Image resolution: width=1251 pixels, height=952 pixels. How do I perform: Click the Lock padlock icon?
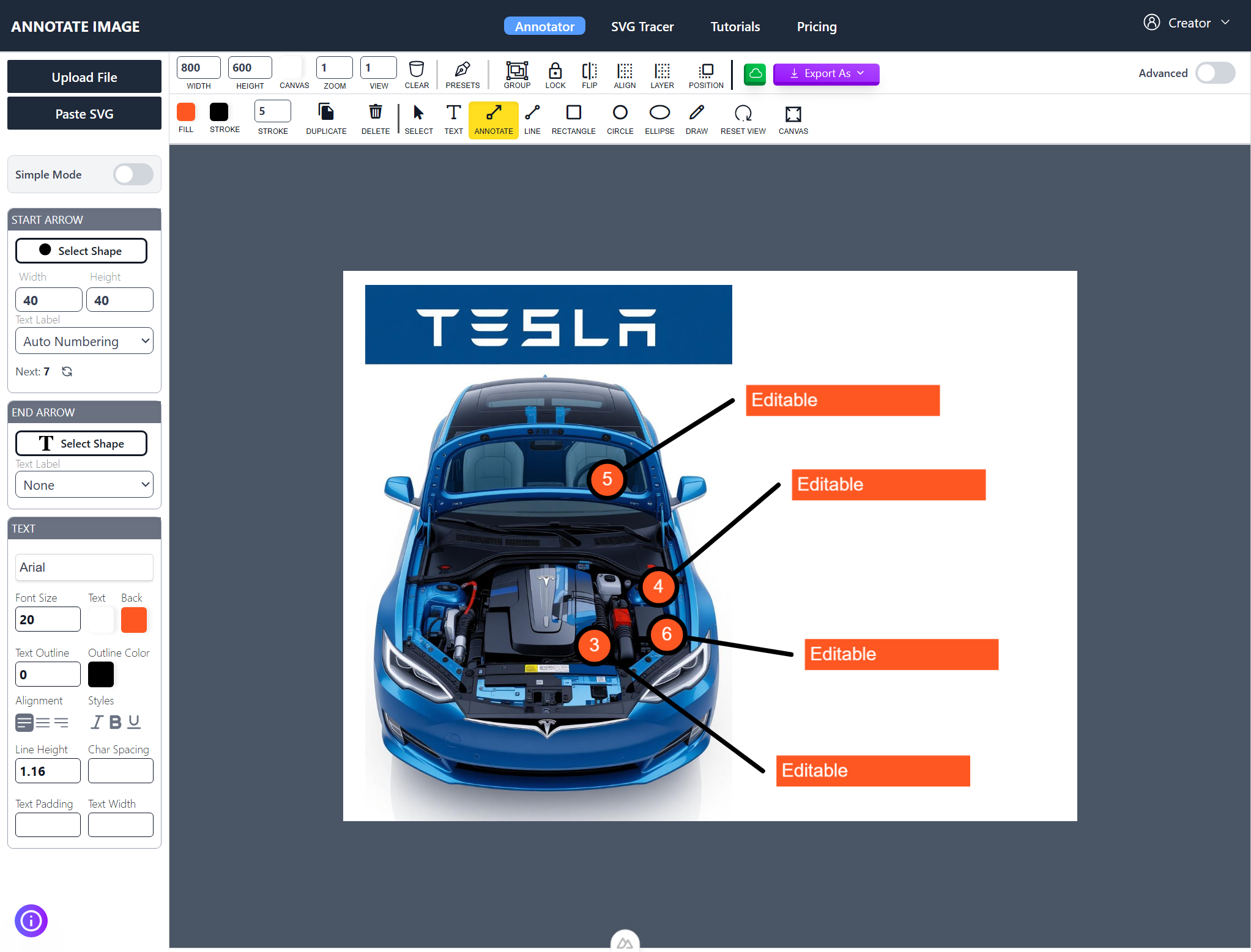[x=555, y=70]
